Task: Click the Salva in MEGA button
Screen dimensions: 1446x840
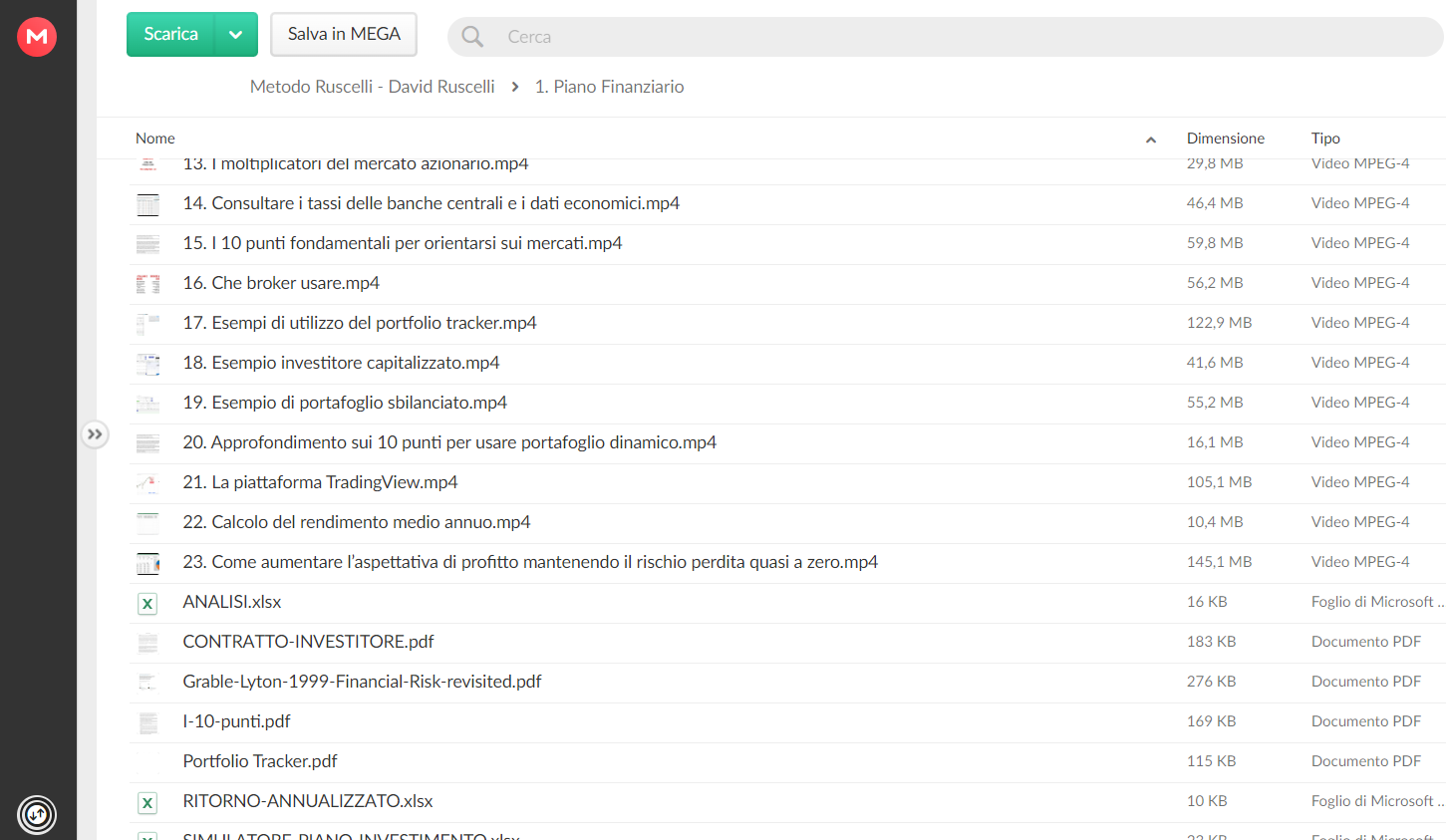Action: coord(344,35)
